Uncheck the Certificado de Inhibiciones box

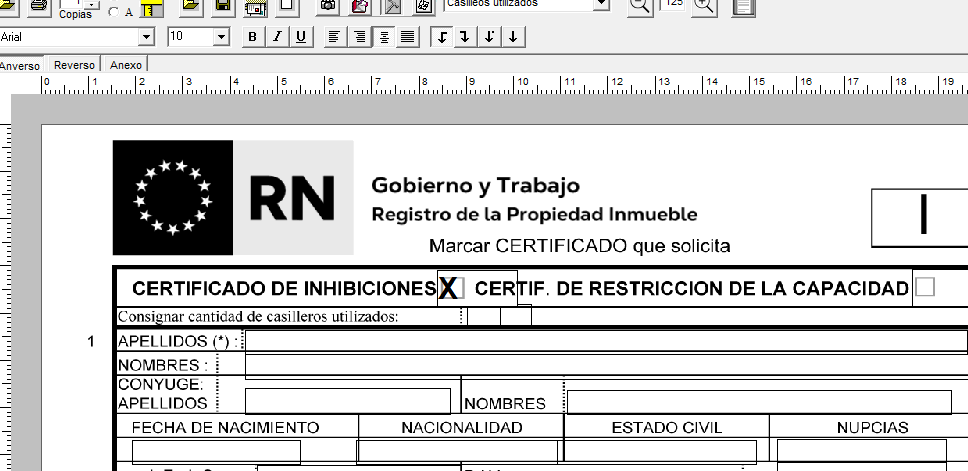pyautogui.click(x=451, y=288)
